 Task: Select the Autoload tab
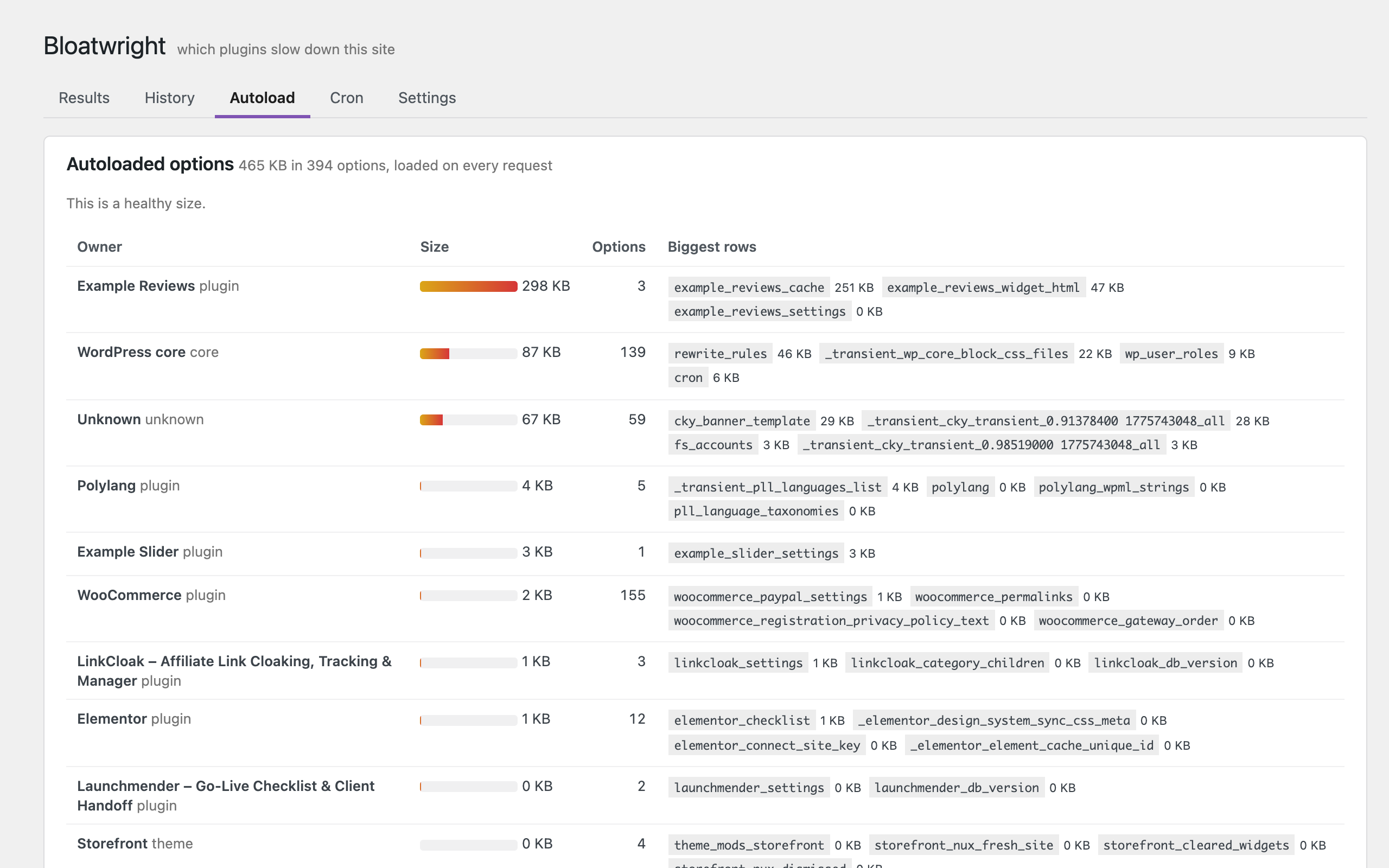coord(262,98)
